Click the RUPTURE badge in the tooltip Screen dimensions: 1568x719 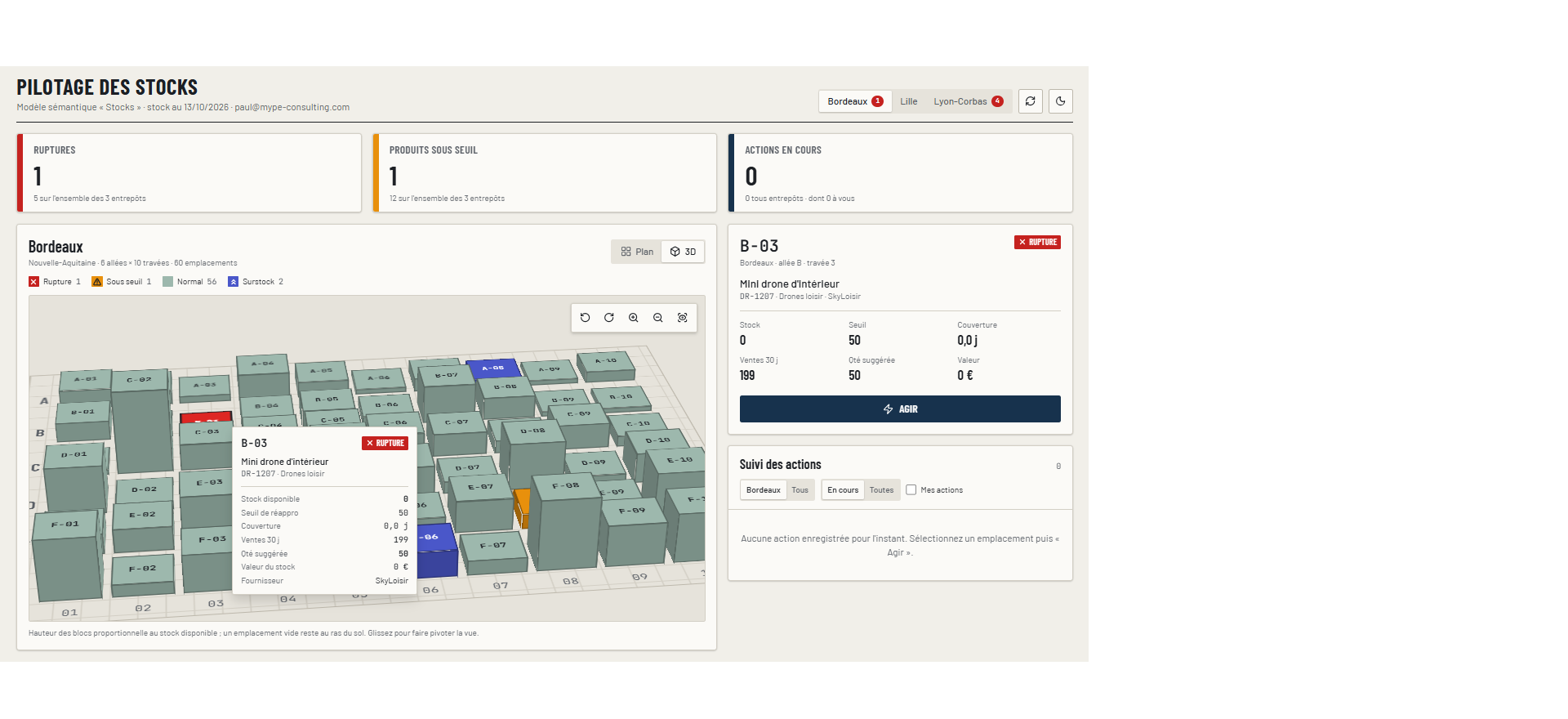[x=385, y=443]
